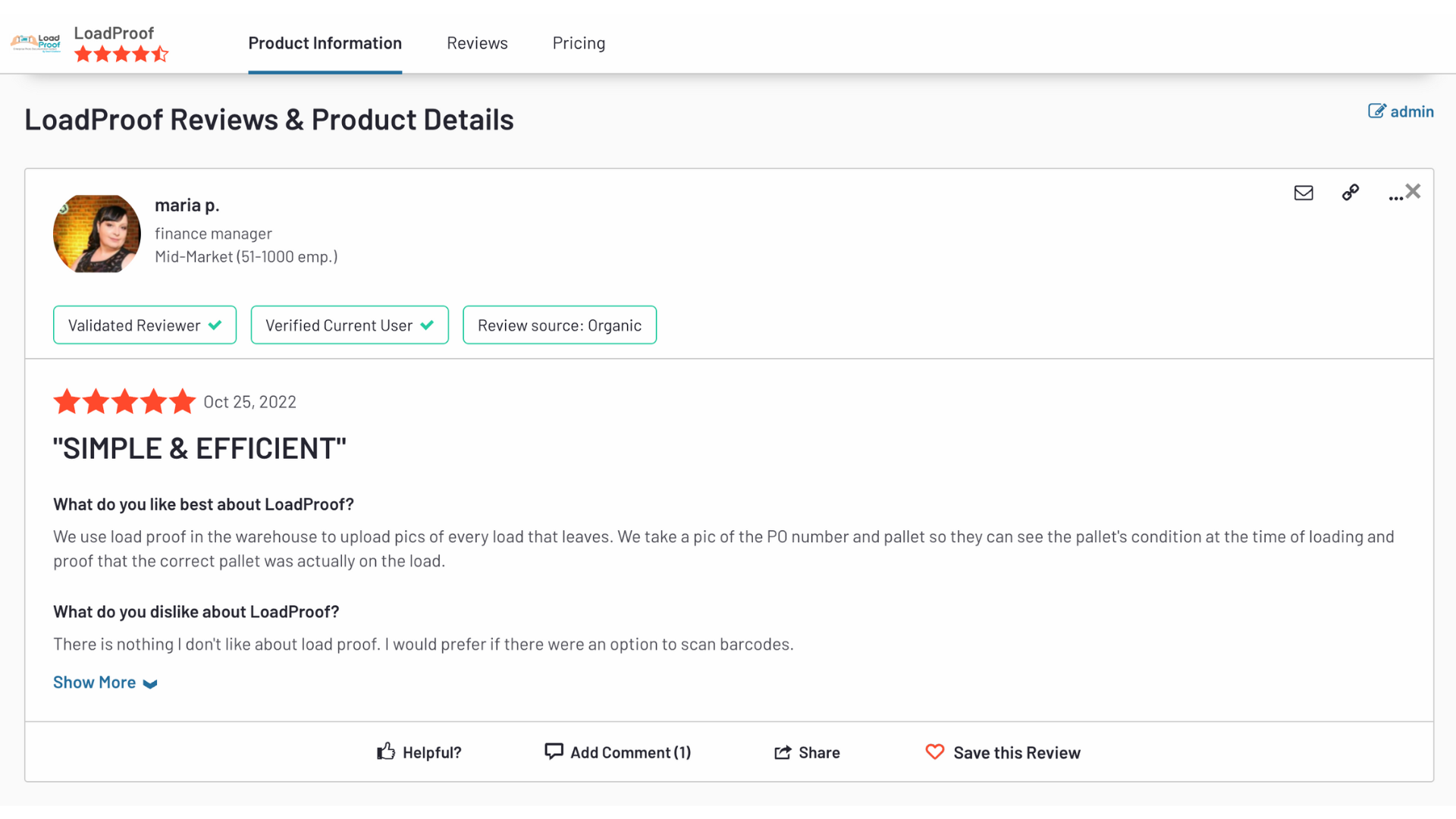Toggle the Verified Current User badge
Screen dimensions: 1456x819
pyautogui.click(x=350, y=325)
